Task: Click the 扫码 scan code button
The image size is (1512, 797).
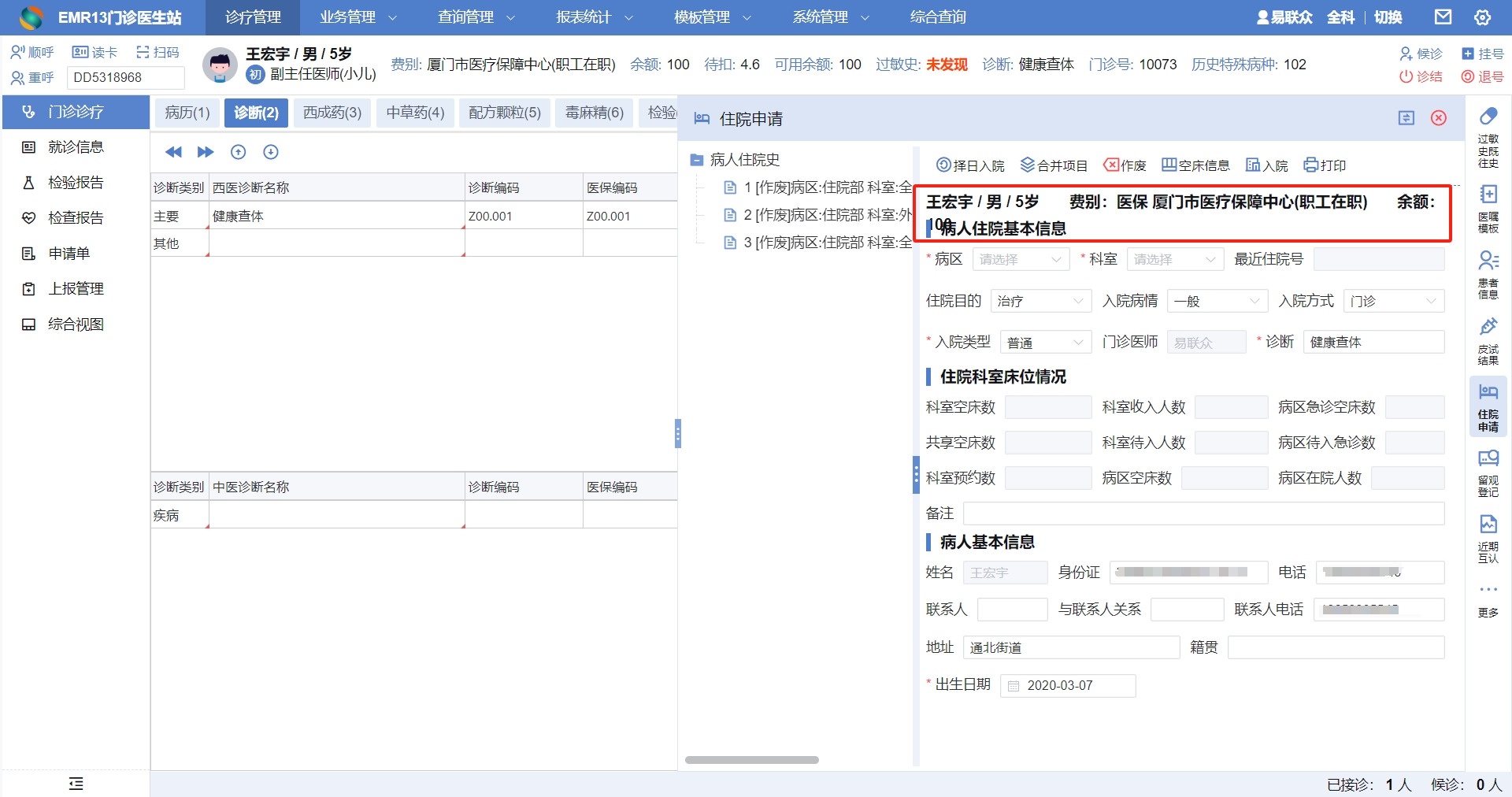Action: pyautogui.click(x=157, y=52)
